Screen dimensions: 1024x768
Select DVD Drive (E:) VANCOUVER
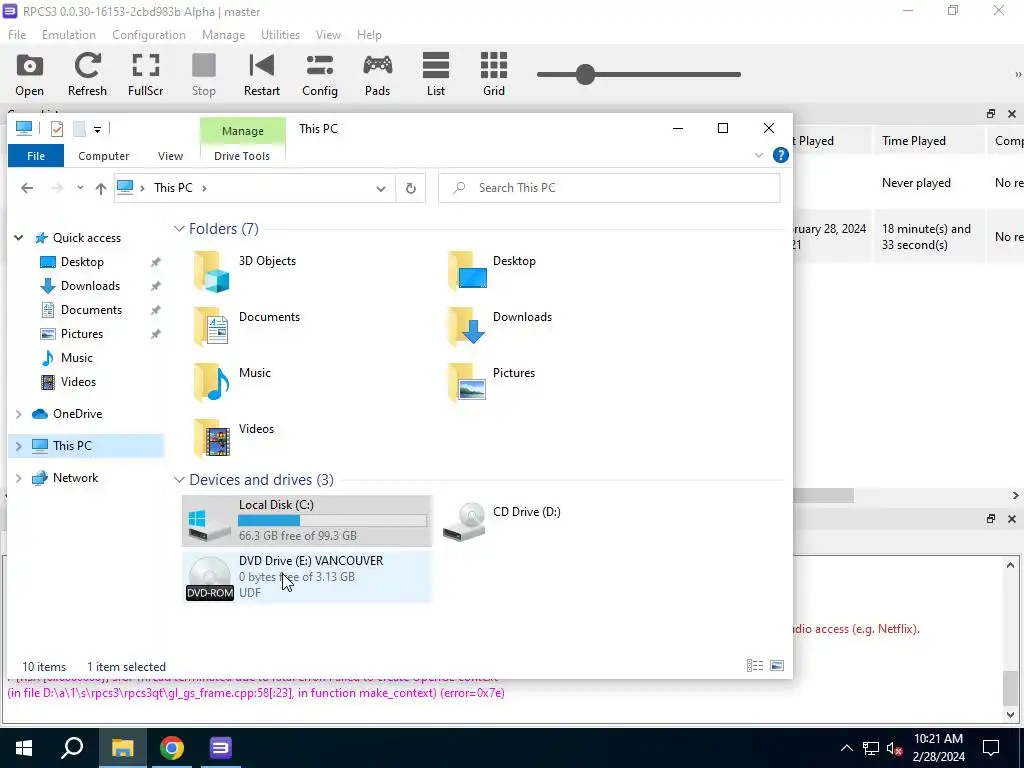point(307,577)
